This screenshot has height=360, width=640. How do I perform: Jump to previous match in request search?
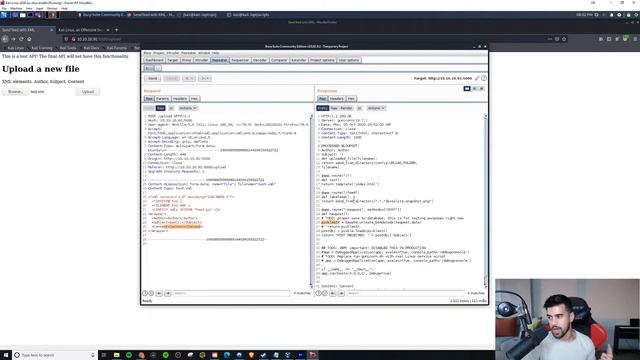(159, 293)
